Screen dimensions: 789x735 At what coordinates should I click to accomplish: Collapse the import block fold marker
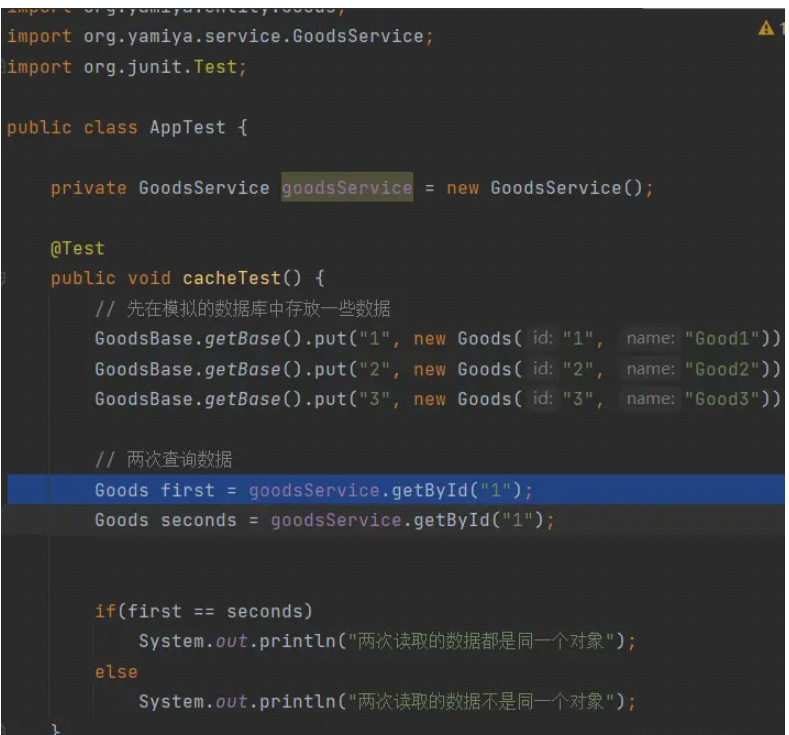point(3,66)
